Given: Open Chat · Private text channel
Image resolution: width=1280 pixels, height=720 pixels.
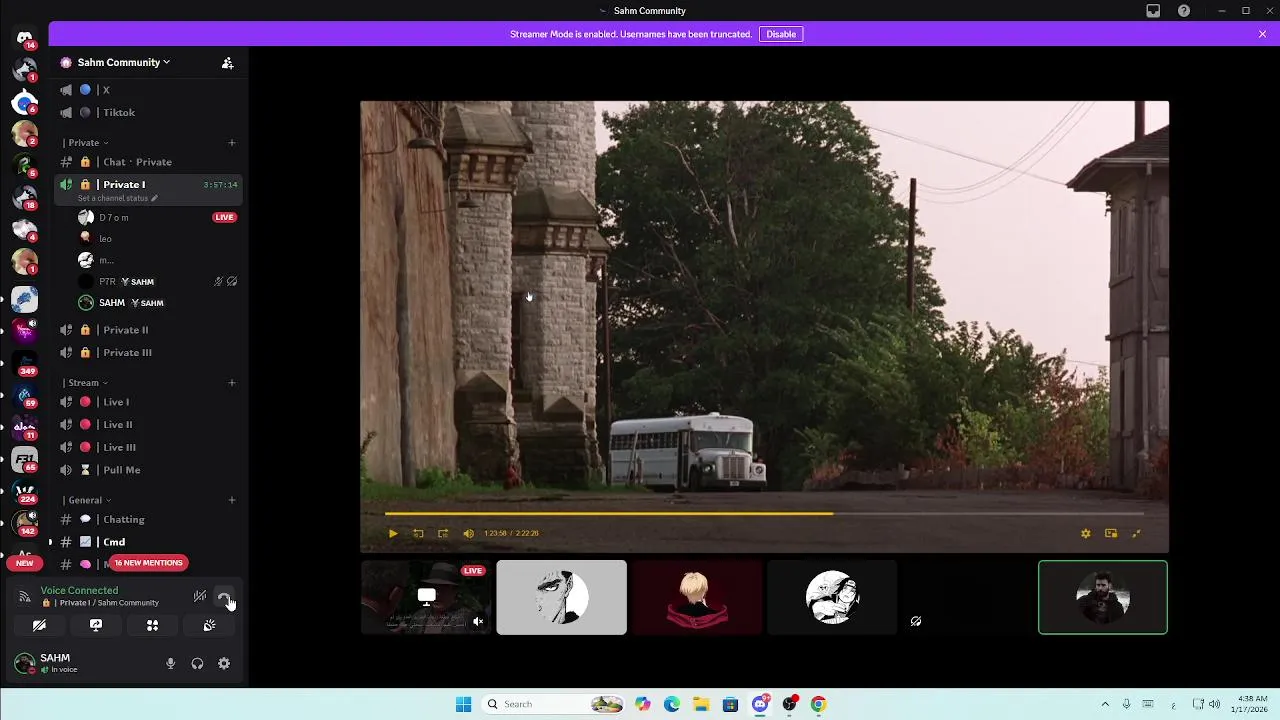Looking at the screenshot, I should click(148, 162).
